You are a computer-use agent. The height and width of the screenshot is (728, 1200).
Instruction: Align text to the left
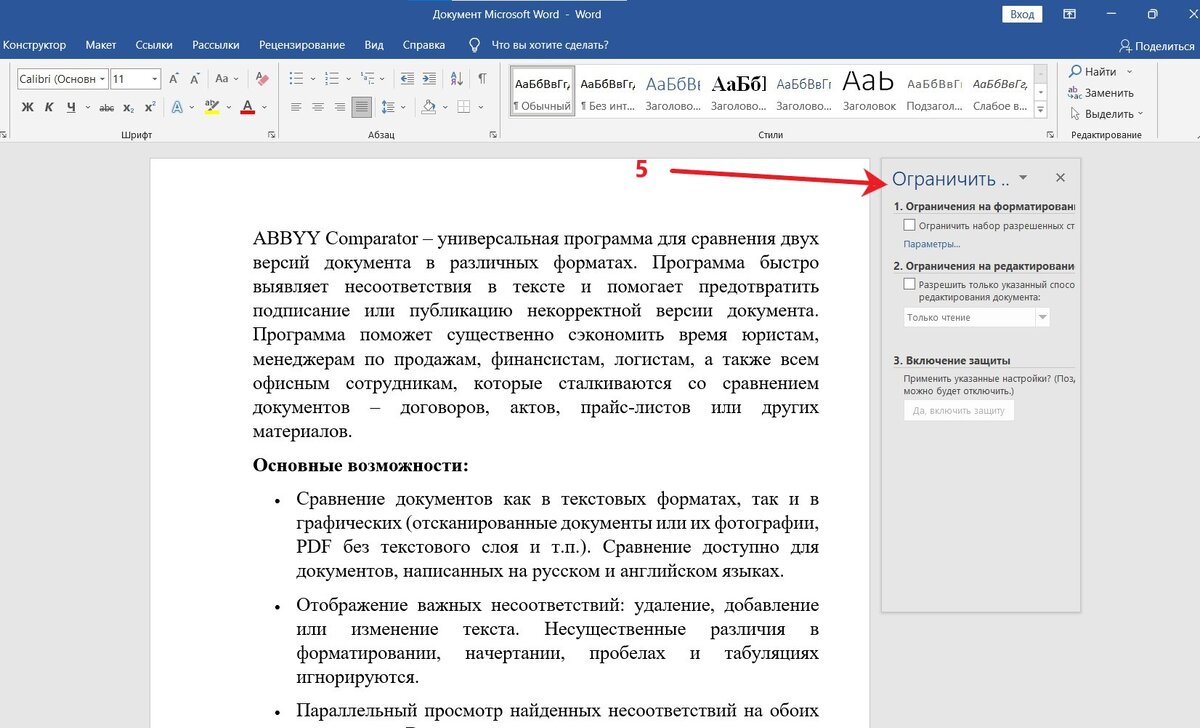pyautogui.click(x=296, y=107)
